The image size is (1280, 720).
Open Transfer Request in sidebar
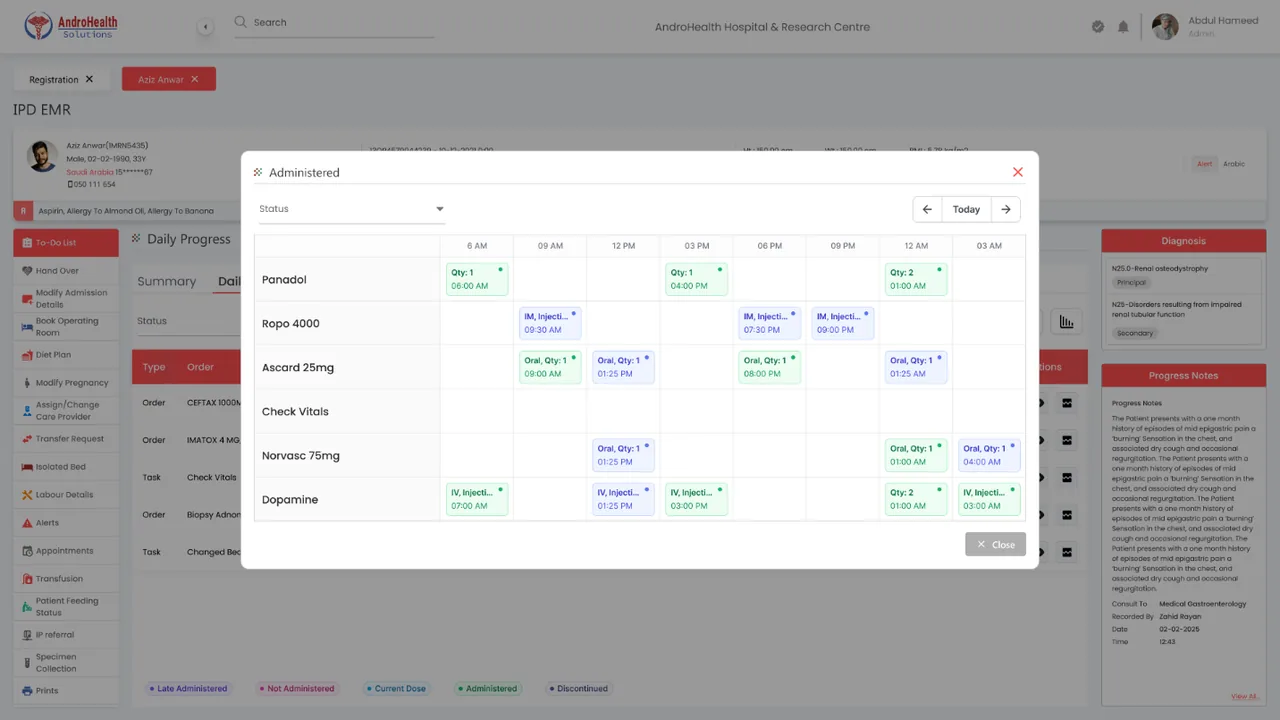click(x=65, y=438)
